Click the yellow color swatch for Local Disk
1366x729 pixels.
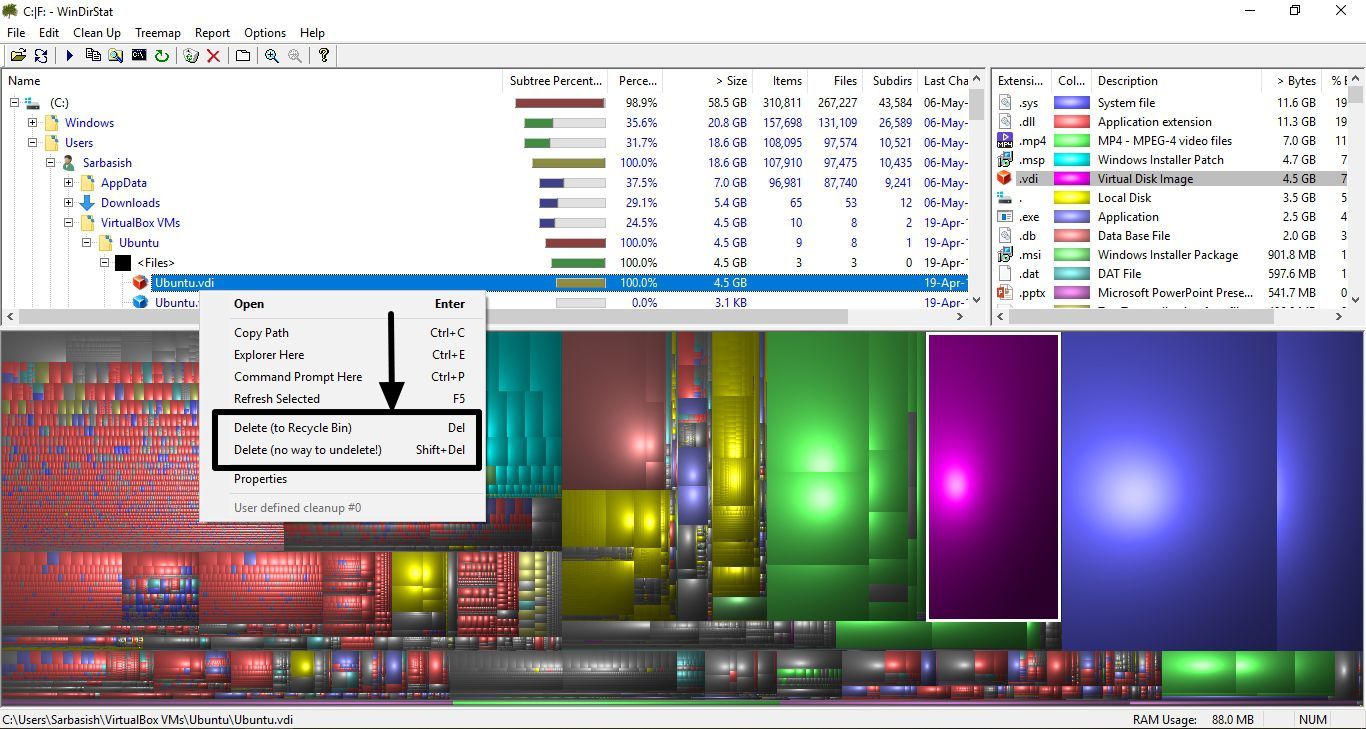tap(1072, 198)
